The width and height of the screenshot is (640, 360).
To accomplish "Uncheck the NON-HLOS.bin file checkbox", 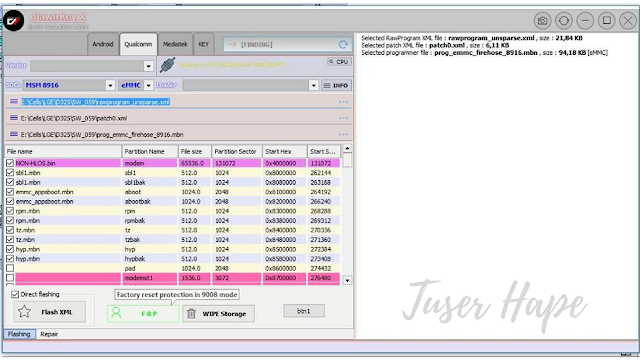I will tap(10, 163).
